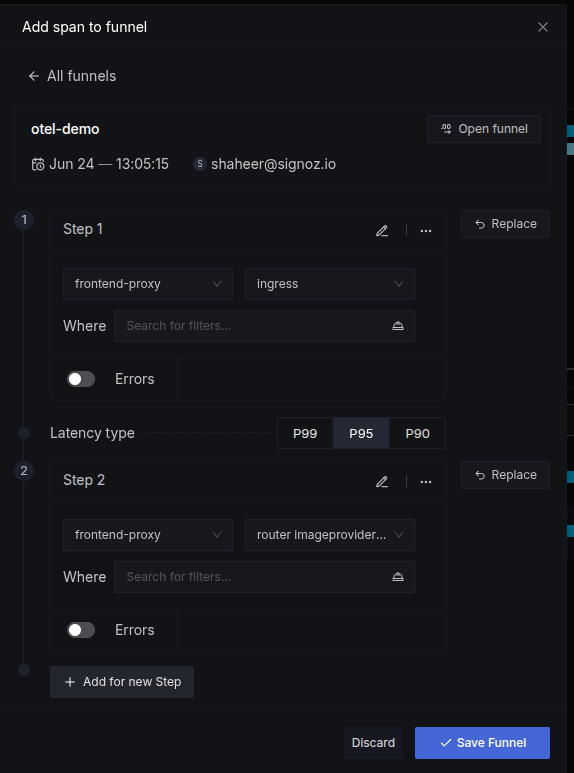
Task: Click the calendar icon beside Jun 24
Action: (x=38, y=164)
